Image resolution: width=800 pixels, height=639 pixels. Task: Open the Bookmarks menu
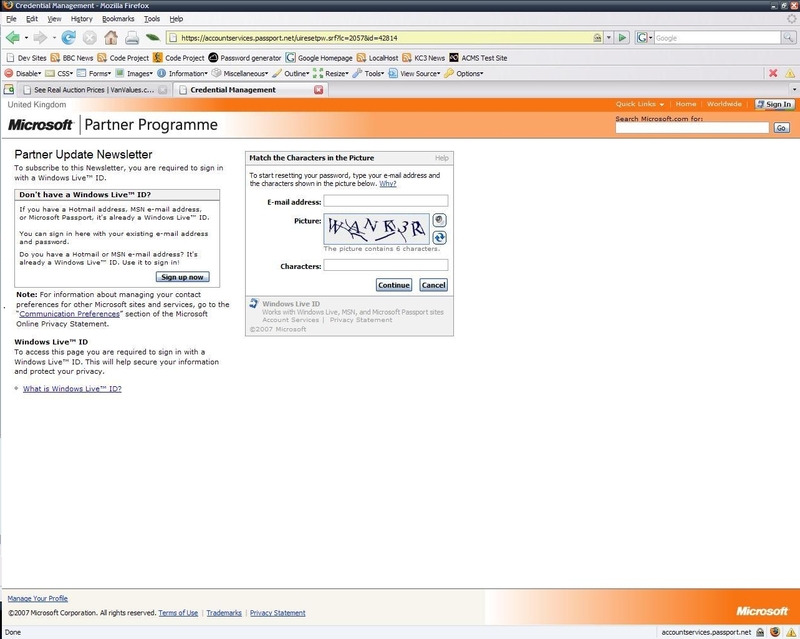pyautogui.click(x=117, y=19)
